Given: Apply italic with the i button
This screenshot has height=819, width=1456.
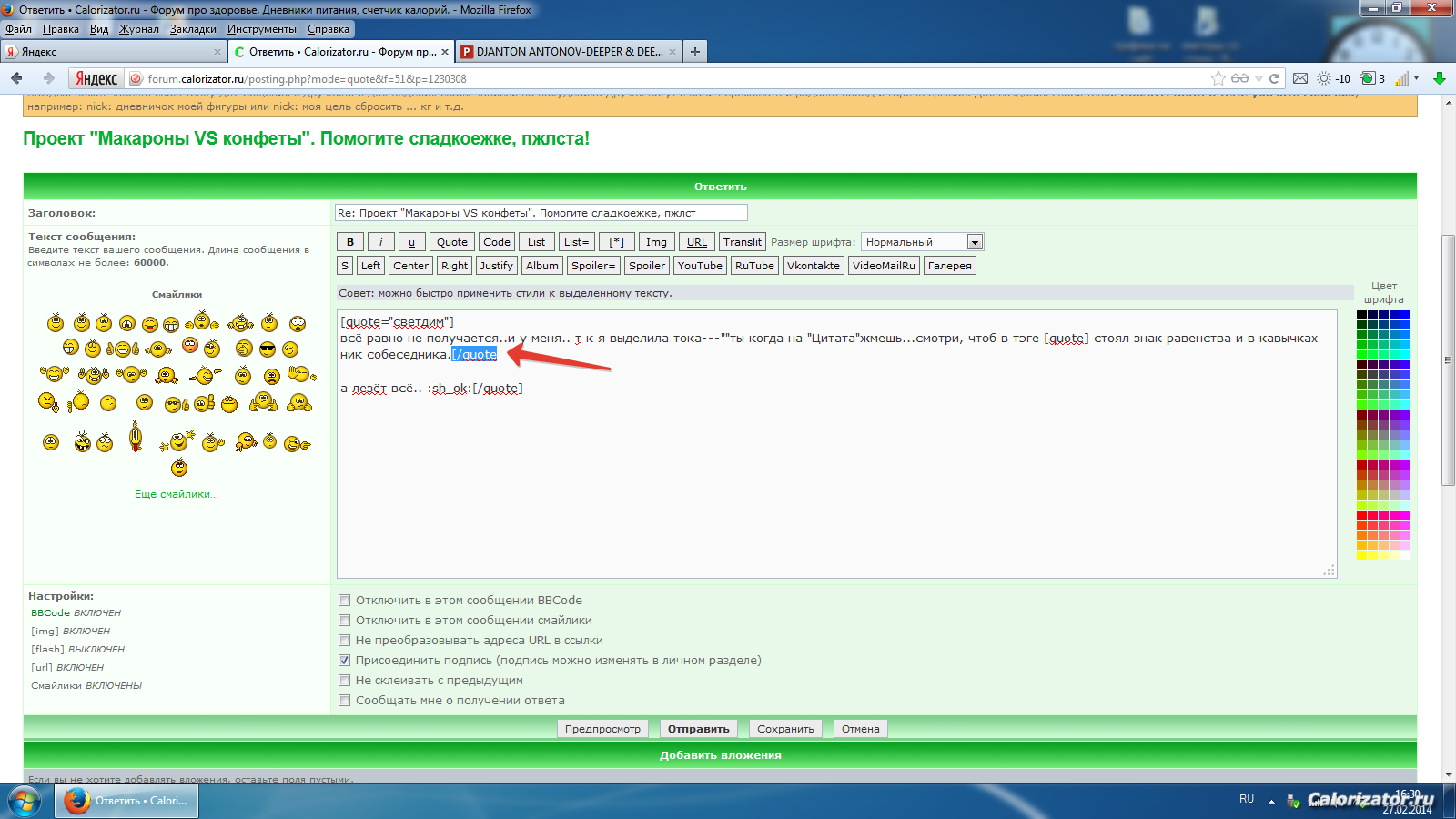Looking at the screenshot, I should coord(381,242).
